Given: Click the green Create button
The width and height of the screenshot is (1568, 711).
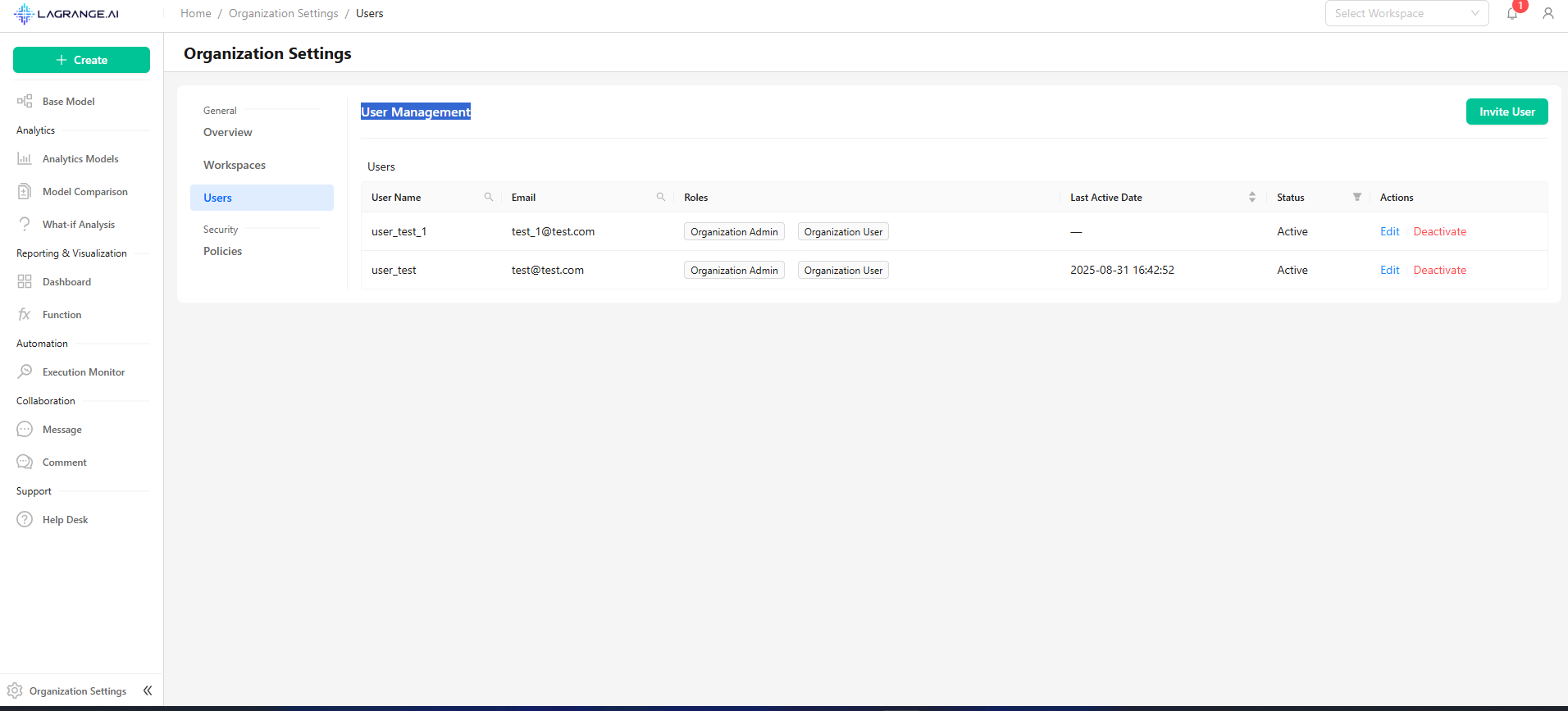Looking at the screenshot, I should 81,60.
